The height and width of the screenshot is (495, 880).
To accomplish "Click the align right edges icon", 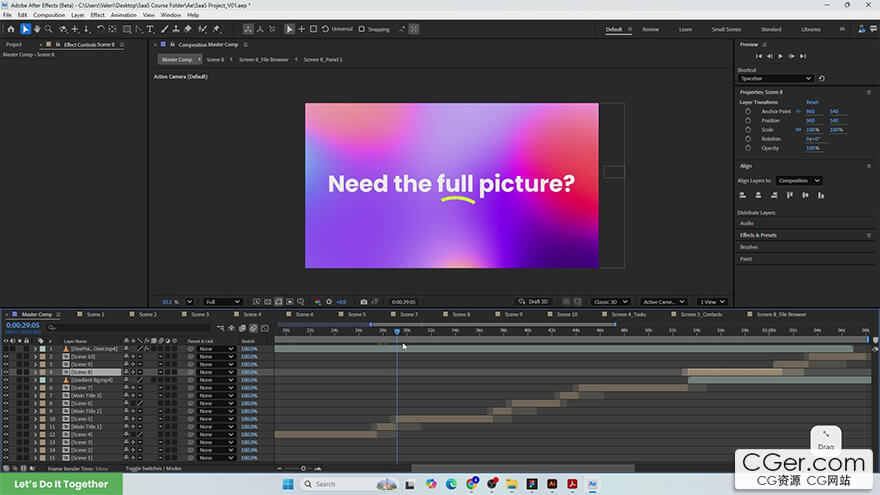I will (774, 195).
